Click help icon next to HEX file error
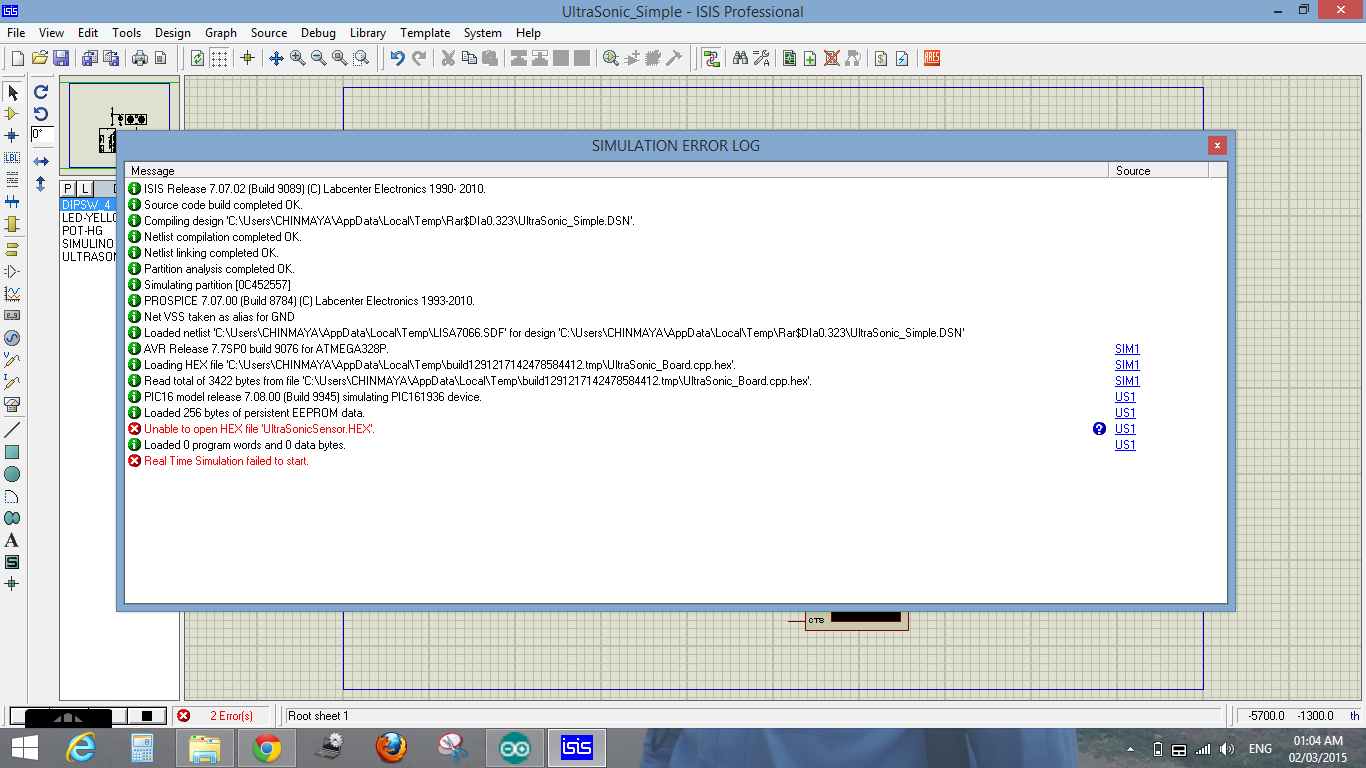The image size is (1366, 768). (x=1099, y=429)
